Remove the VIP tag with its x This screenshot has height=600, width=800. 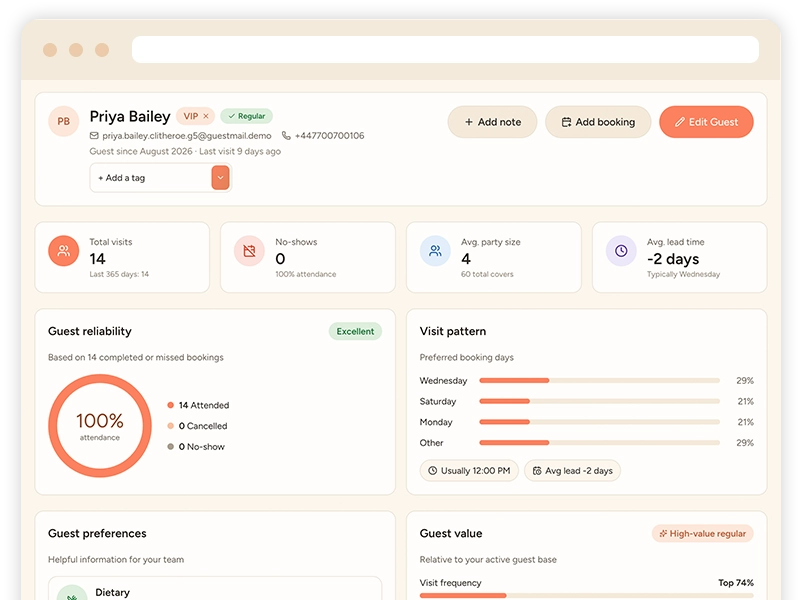pyautogui.click(x=206, y=116)
